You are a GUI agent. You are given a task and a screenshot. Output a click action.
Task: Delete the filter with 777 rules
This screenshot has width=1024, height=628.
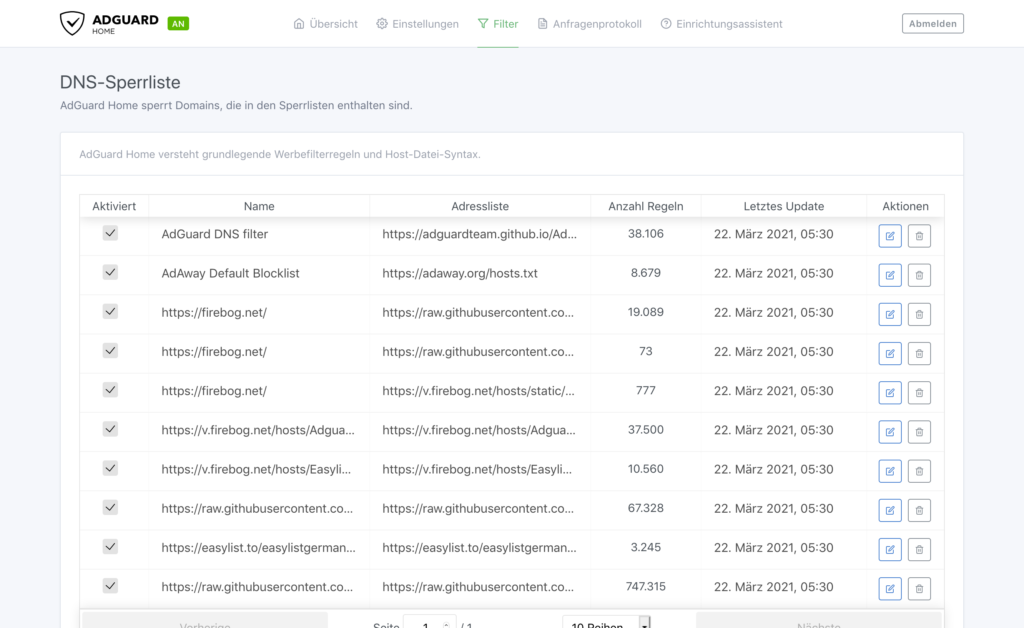(919, 392)
